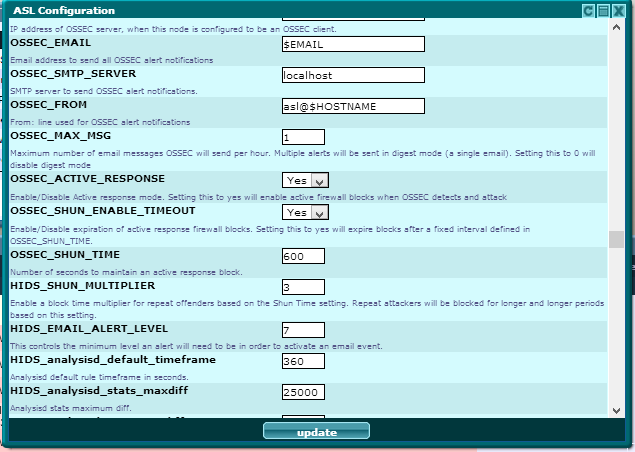Click 'Number of seconds to maintain' description
The width and height of the screenshot is (635, 452).
click(126, 272)
